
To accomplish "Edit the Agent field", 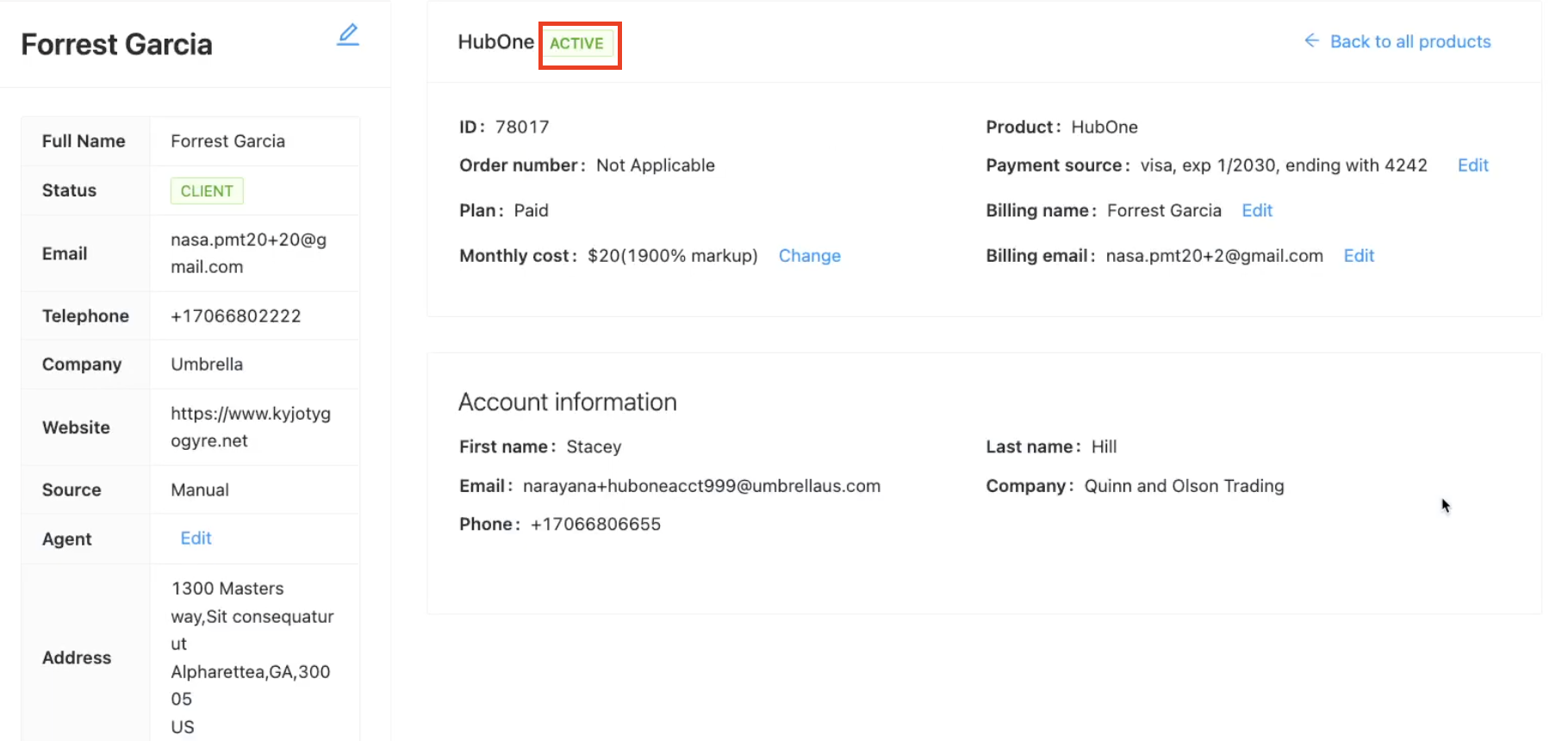I will click(196, 539).
